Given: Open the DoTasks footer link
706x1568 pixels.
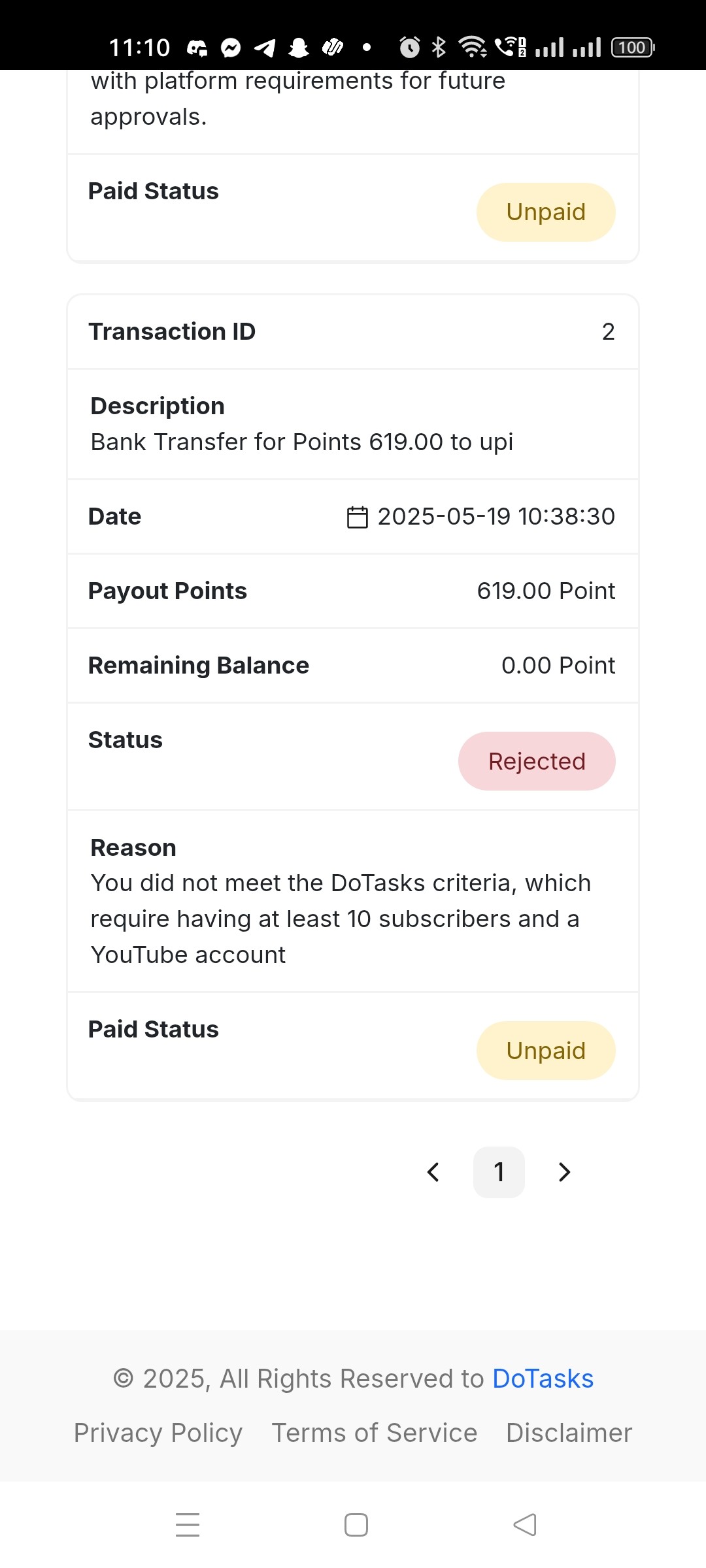Looking at the screenshot, I should pyautogui.click(x=543, y=1379).
